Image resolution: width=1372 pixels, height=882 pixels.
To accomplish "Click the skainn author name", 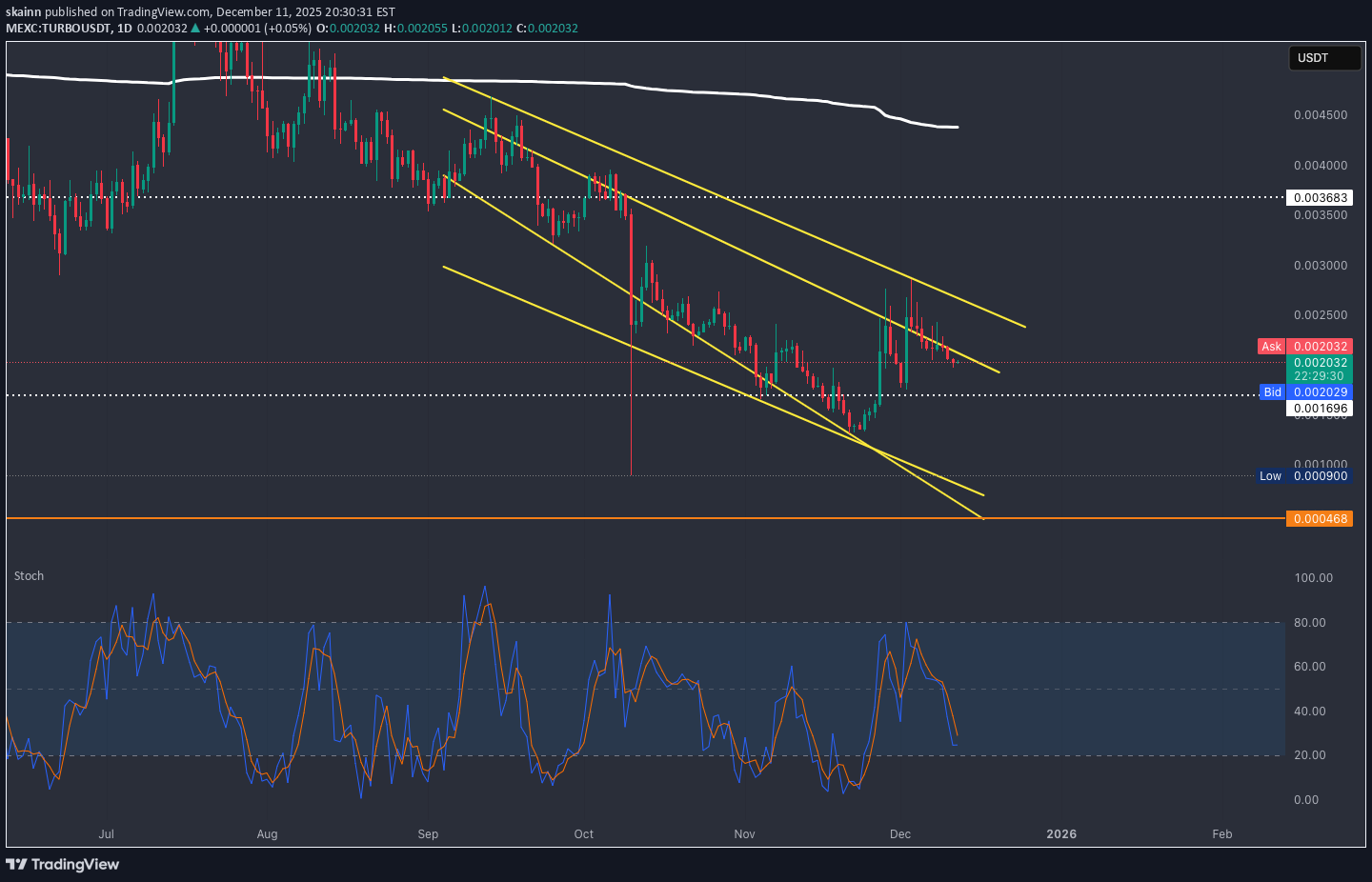I will click(x=23, y=12).
